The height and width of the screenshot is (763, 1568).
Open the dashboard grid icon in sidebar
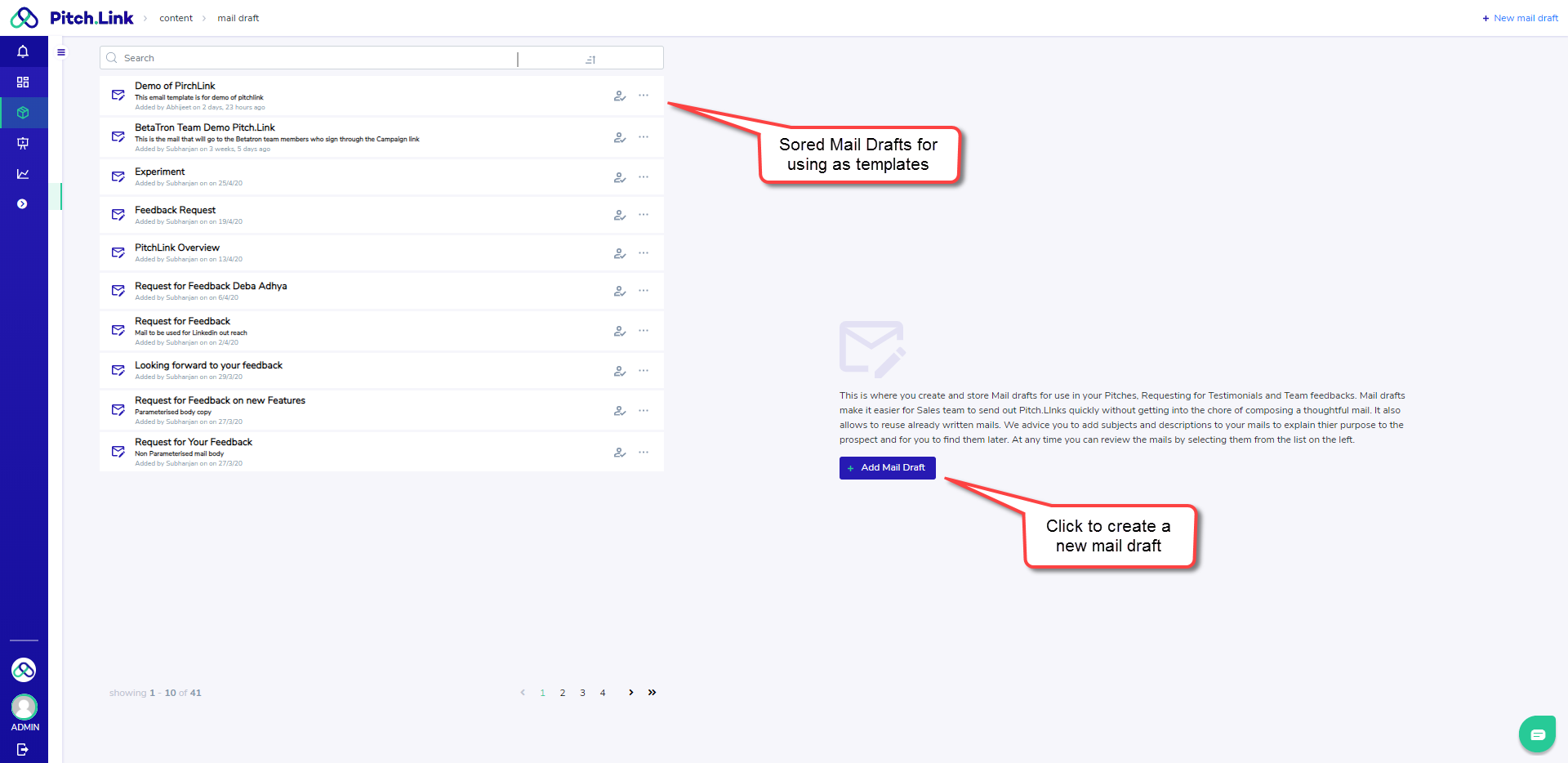(x=23, y=83)
